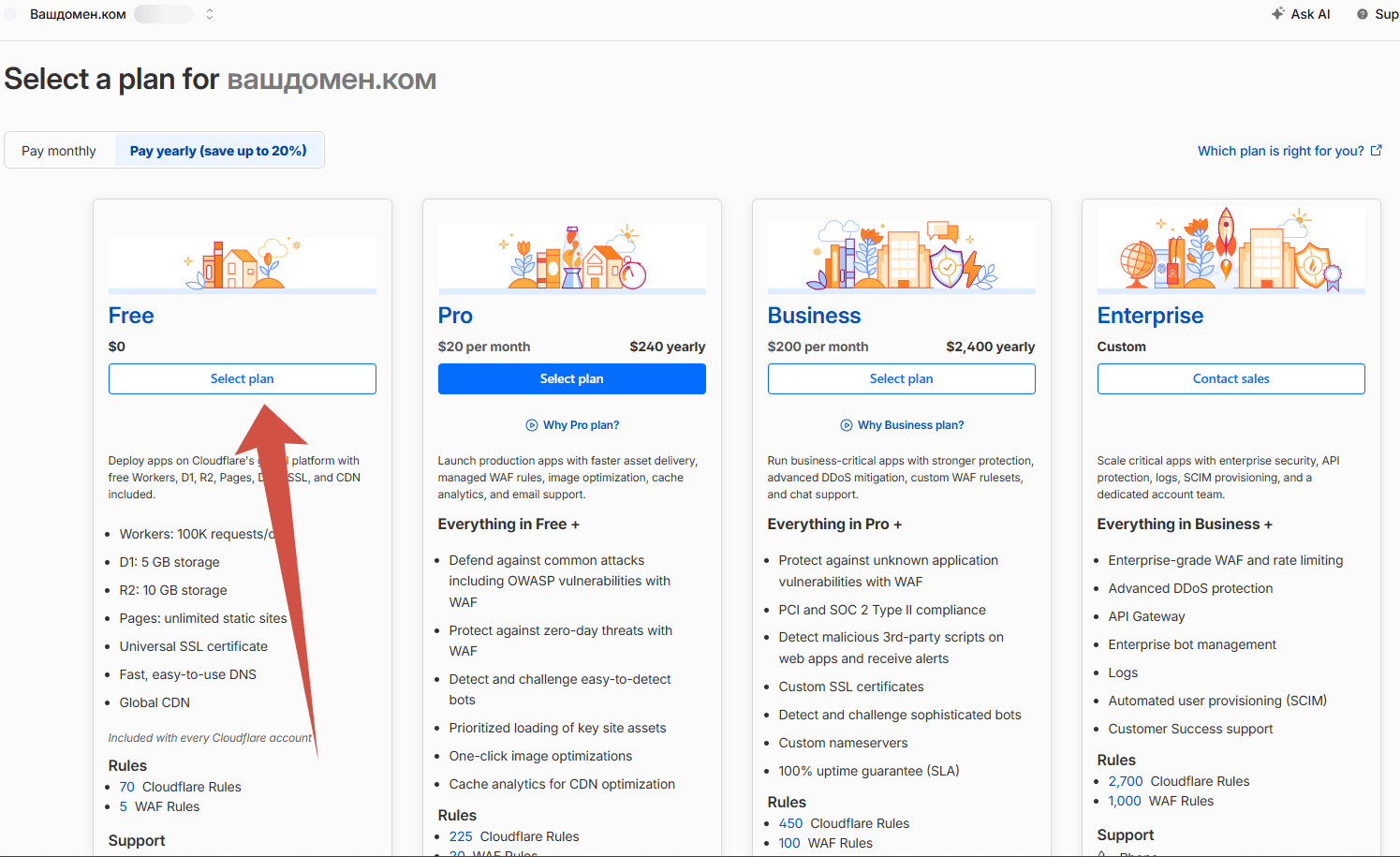Expand the account switcher chevrons
This screenshot has width=1400, height=857.
pos(210,14)
